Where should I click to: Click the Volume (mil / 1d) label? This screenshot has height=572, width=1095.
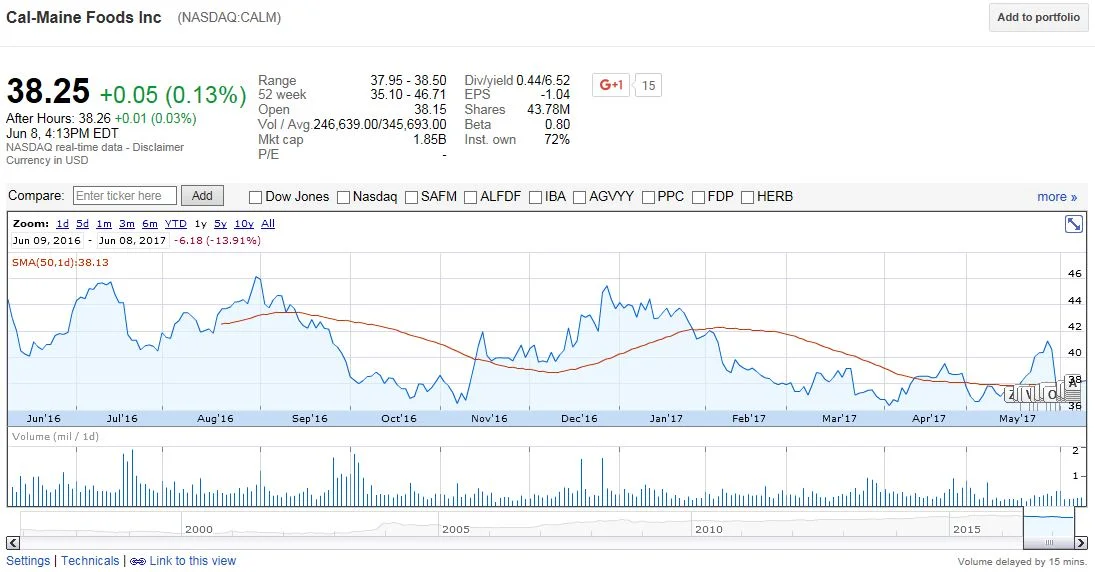55,437
